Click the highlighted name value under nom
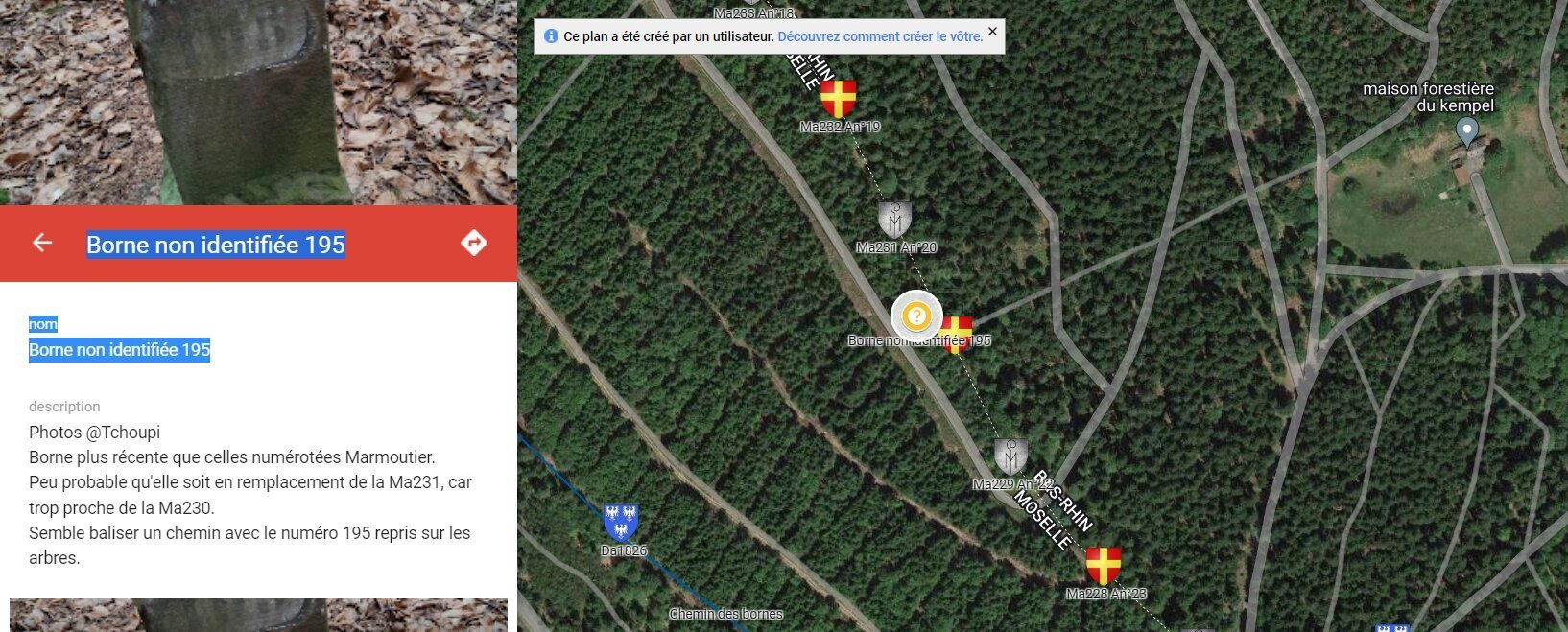1568x632 pixels. 119,350
